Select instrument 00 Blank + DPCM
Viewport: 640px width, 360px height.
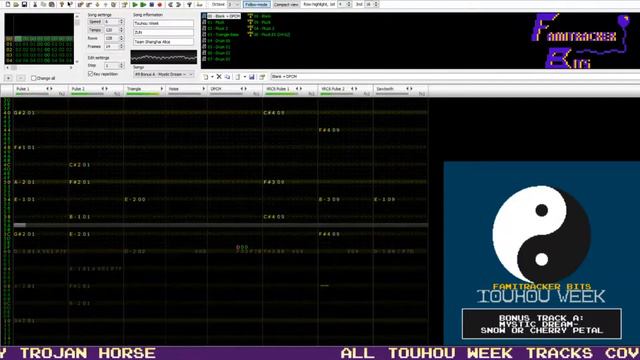click(x=224, y=16)
